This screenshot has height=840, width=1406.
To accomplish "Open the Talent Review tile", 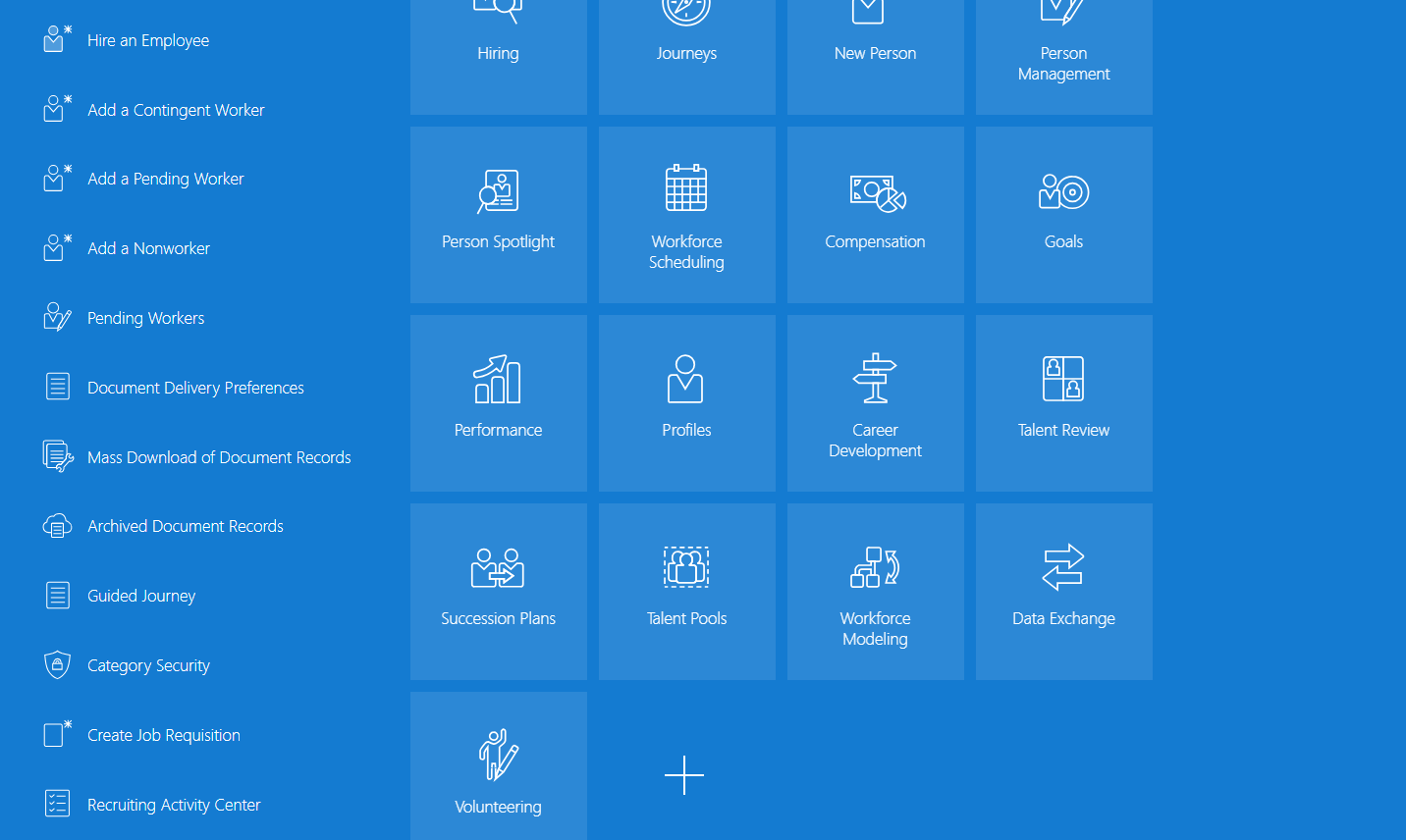I will 1064,403.
